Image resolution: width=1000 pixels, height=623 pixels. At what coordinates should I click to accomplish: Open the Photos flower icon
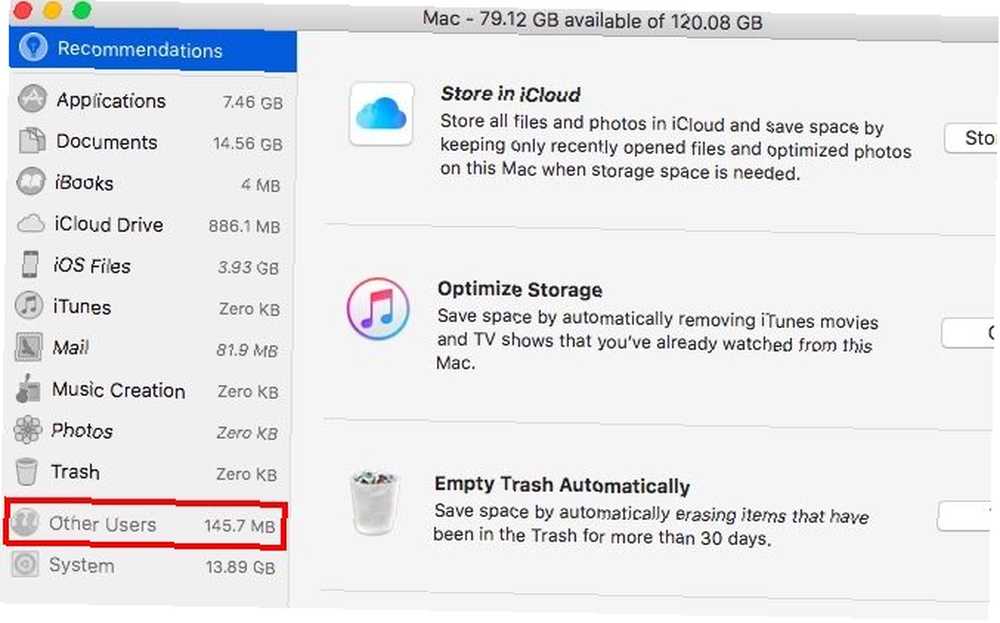click(27, 430)
